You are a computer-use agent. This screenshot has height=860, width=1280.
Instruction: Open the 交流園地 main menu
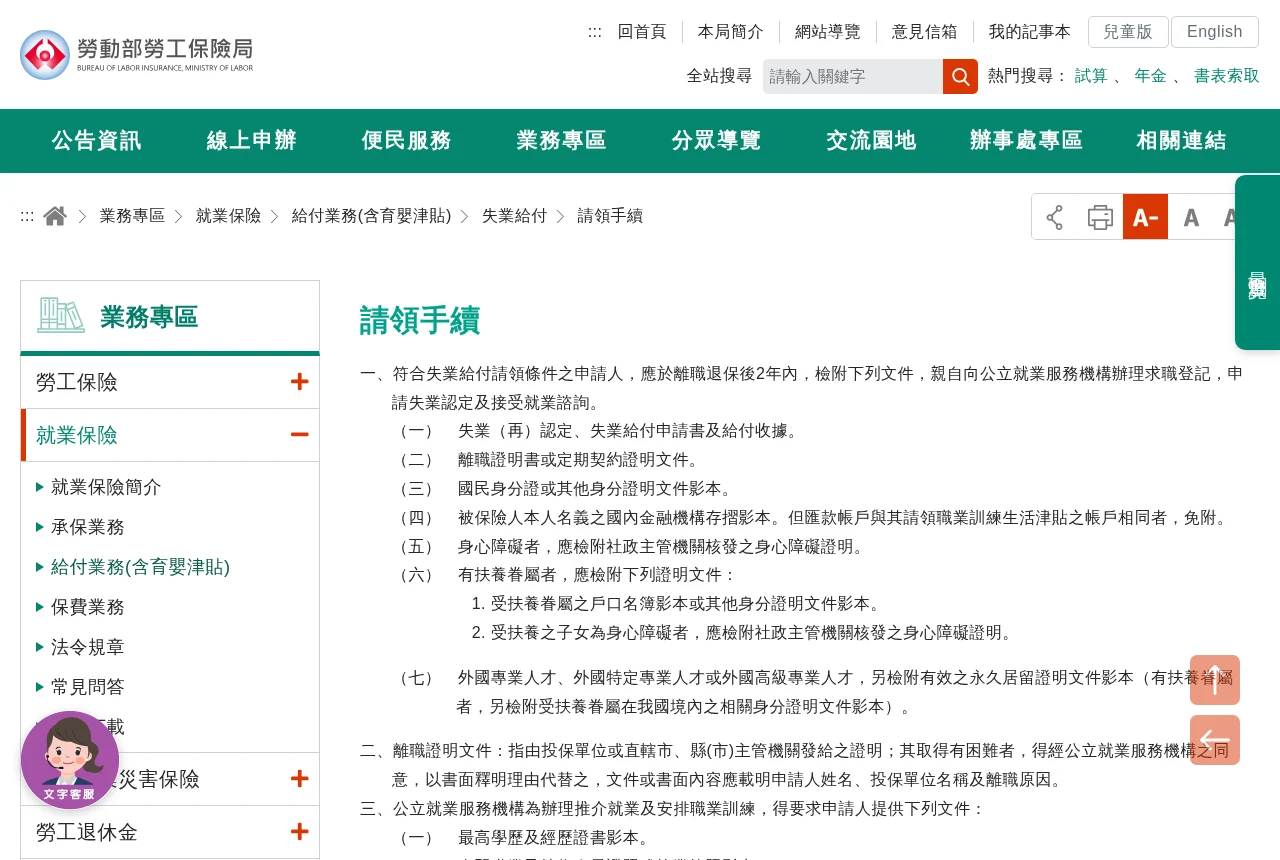[x=872, y=141]
